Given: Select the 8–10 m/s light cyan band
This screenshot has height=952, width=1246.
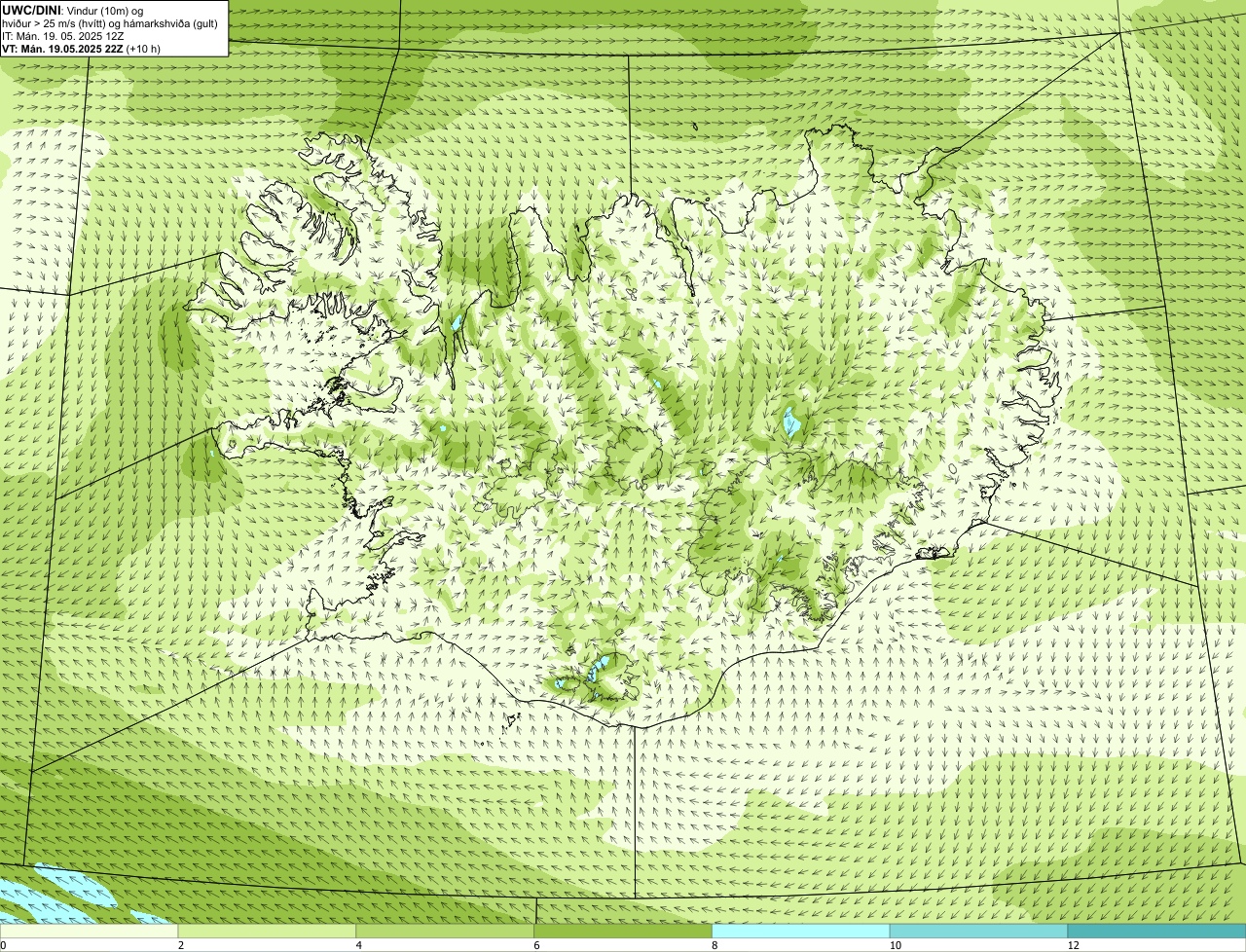Looking at the screenshot, I should click(x=801, y=932).
